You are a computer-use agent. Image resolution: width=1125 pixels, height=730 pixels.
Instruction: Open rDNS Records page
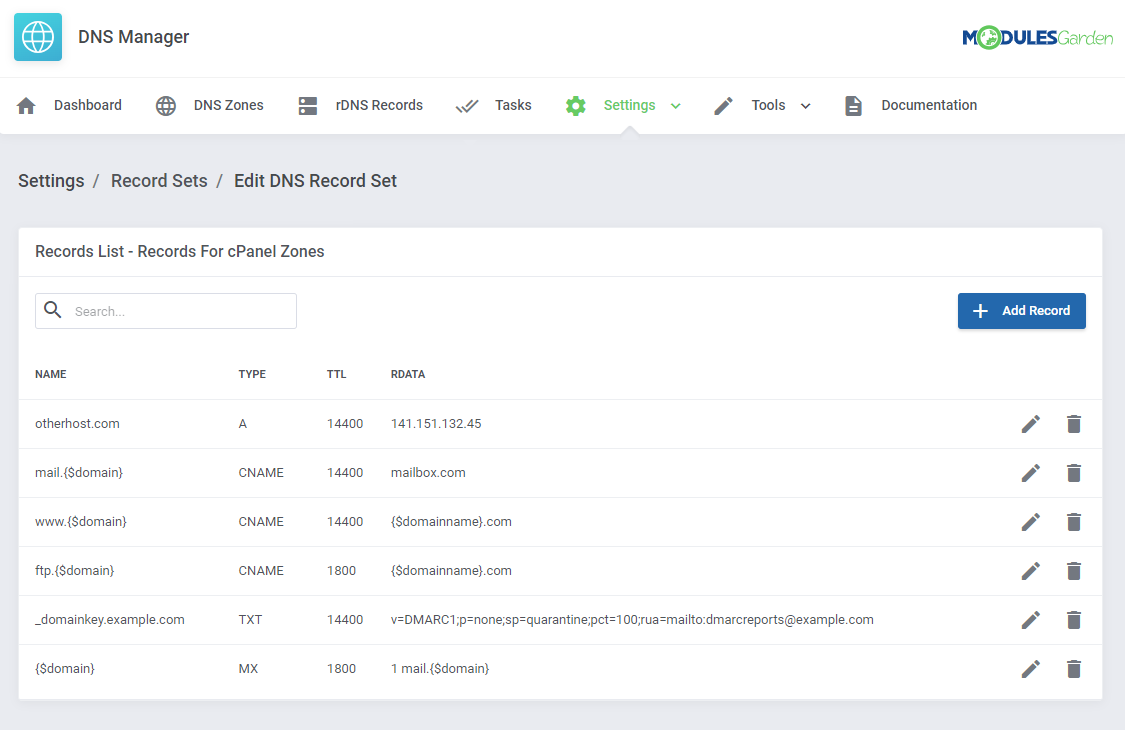[x=379, y=105]
